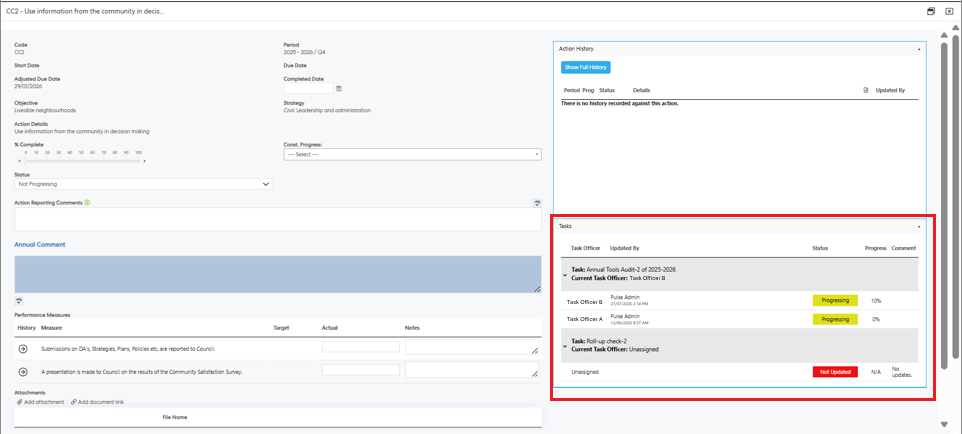Image resolution: width=962 pixels, height=434 pixels.
Task: Click the % Complete slider increase arrow
Action: [x=145, y=161]
